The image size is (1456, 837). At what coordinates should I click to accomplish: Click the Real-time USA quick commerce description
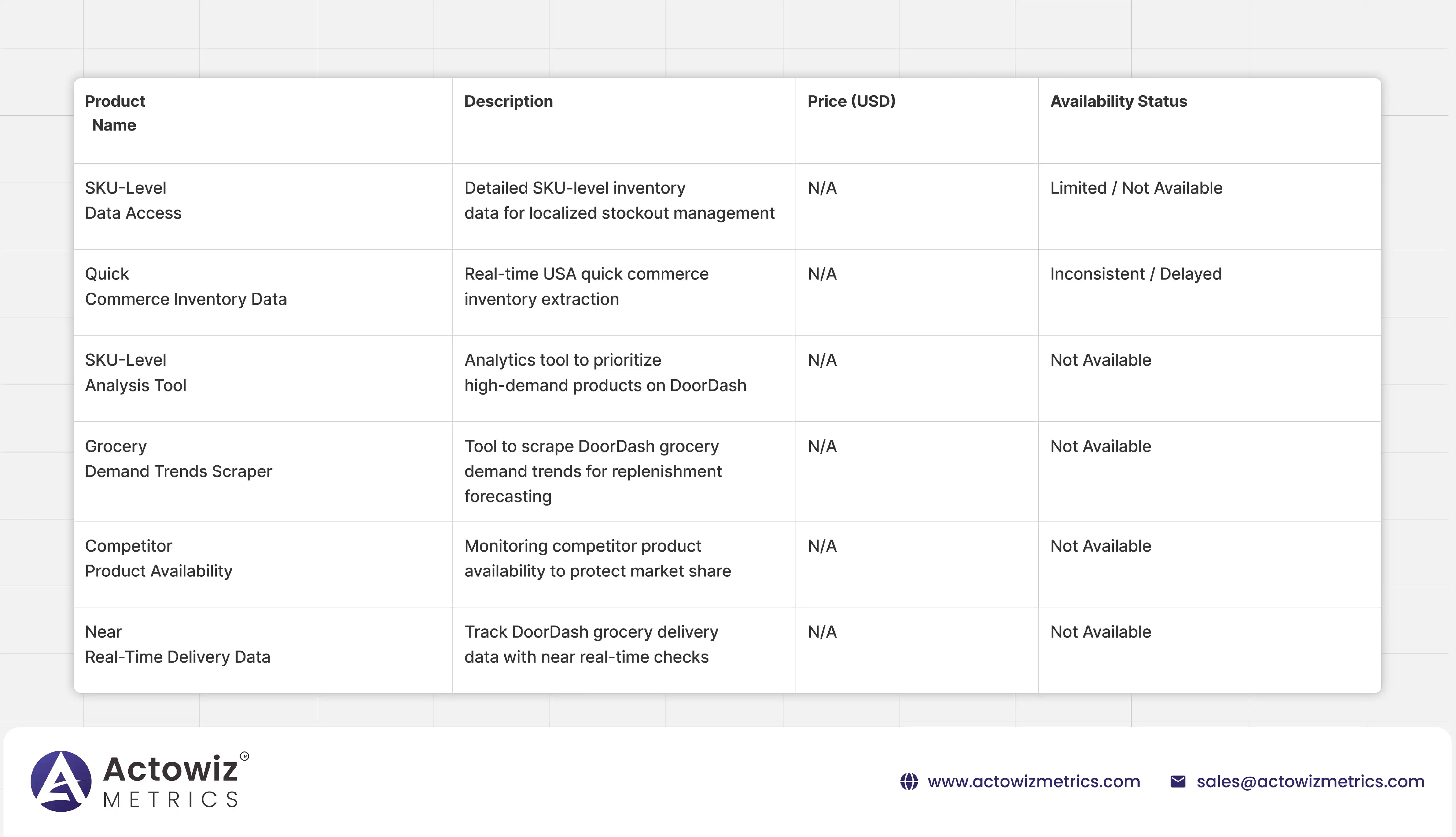click(x=586, y=286)
